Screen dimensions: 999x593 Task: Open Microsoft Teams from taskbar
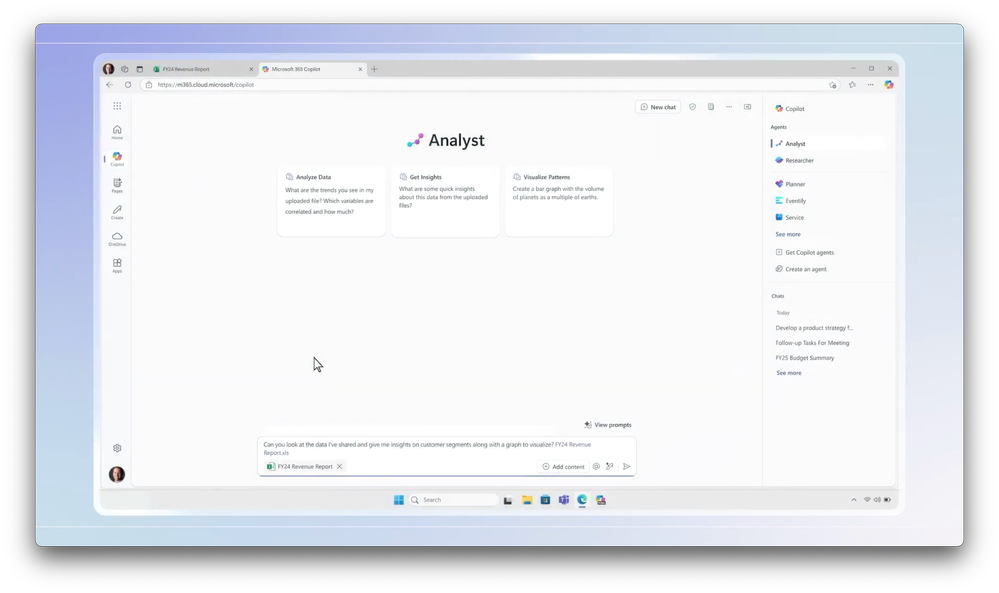(564, 500)
